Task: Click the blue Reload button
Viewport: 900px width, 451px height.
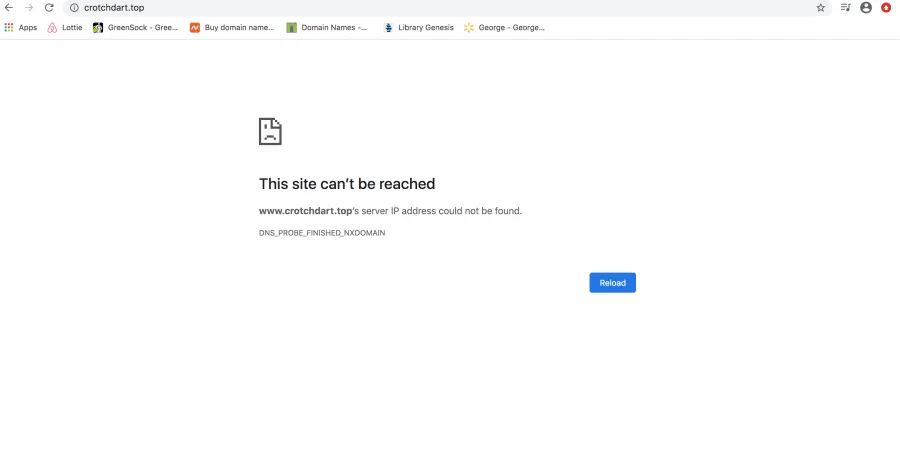Action: [612, 282]
